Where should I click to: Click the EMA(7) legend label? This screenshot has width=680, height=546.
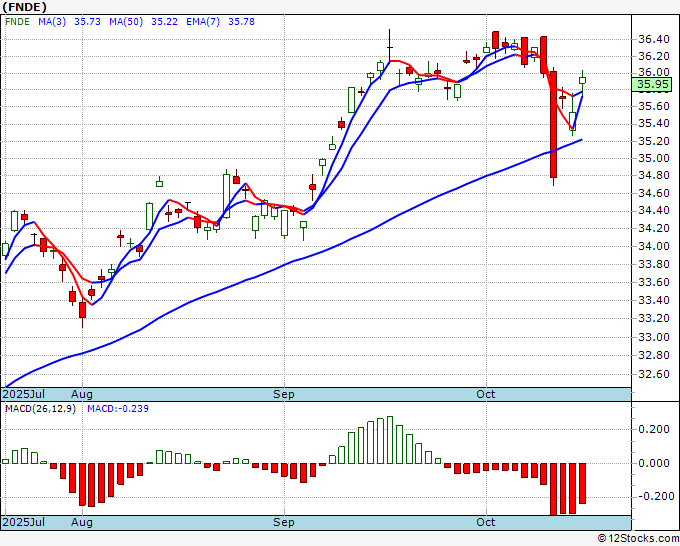(203, 22)
